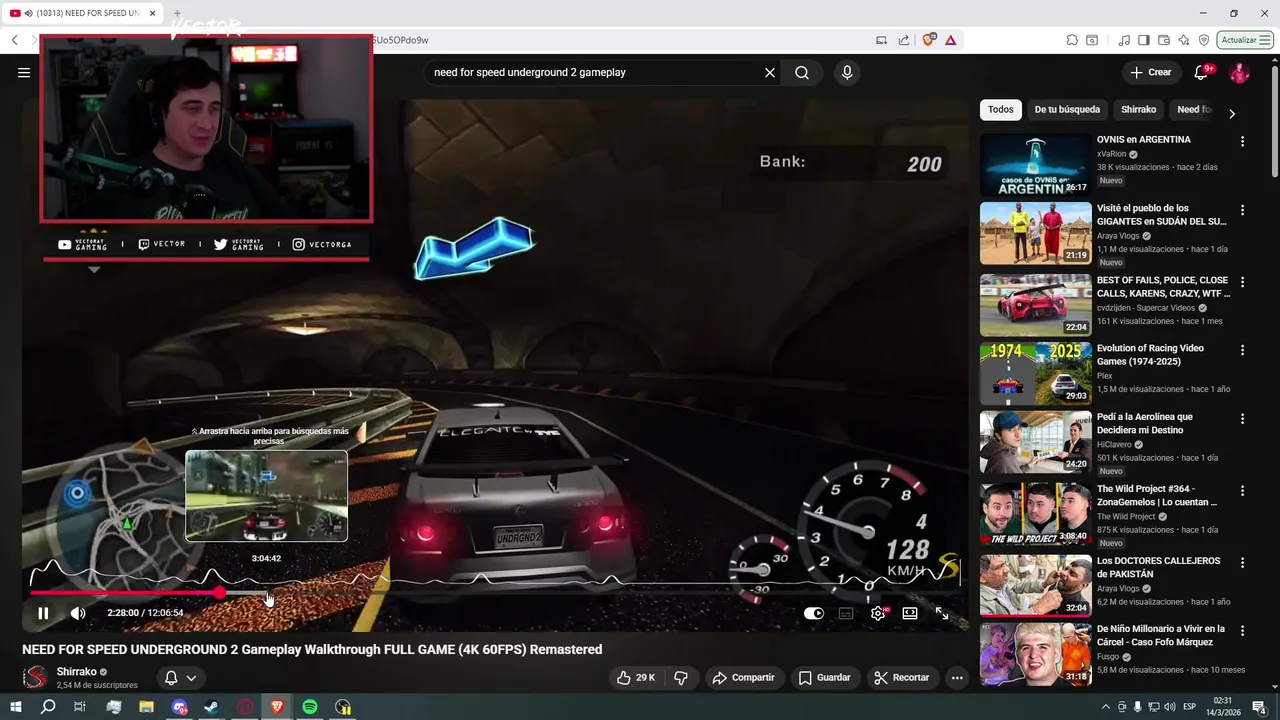Open 'Los DOCTORES CALLEJEROS de PAKISTÁN' title

1158,567
